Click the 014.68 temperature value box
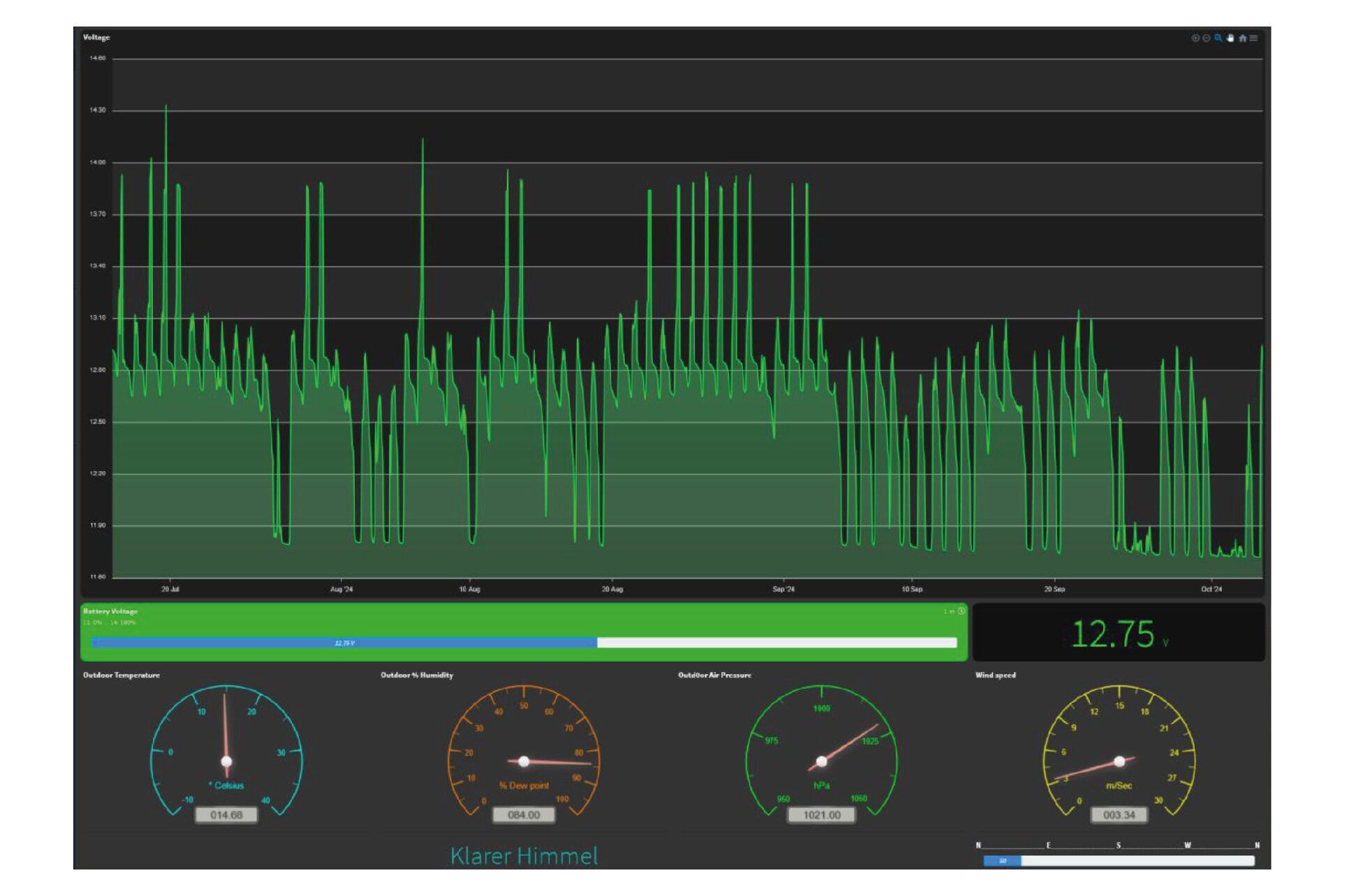The height and width of the screenshot is (896, 1346). (x=226, y=814)
